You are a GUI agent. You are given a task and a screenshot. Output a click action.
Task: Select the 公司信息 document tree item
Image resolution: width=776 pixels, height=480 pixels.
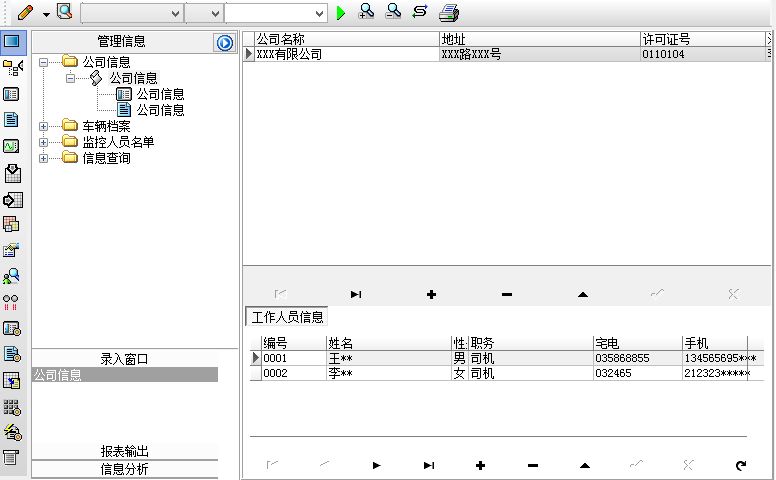[x=160, y=110]
